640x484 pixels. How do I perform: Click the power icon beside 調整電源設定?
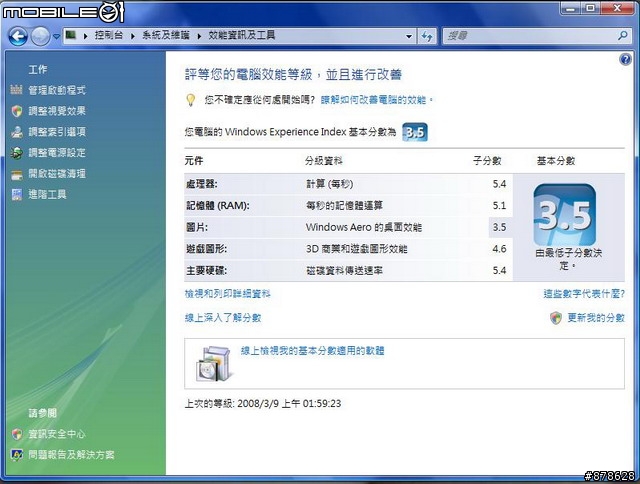(17, 153)
